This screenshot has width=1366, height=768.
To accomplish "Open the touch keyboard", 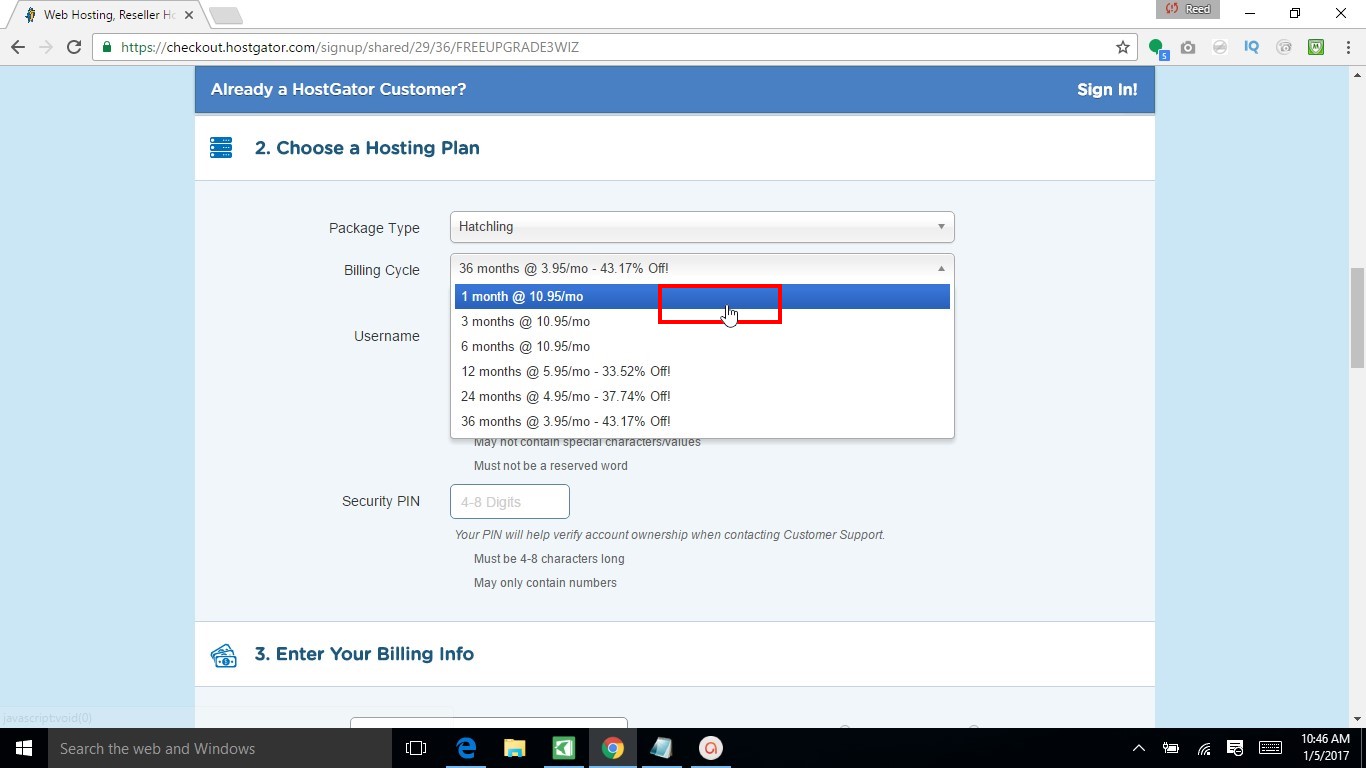I will (1270, 748).
